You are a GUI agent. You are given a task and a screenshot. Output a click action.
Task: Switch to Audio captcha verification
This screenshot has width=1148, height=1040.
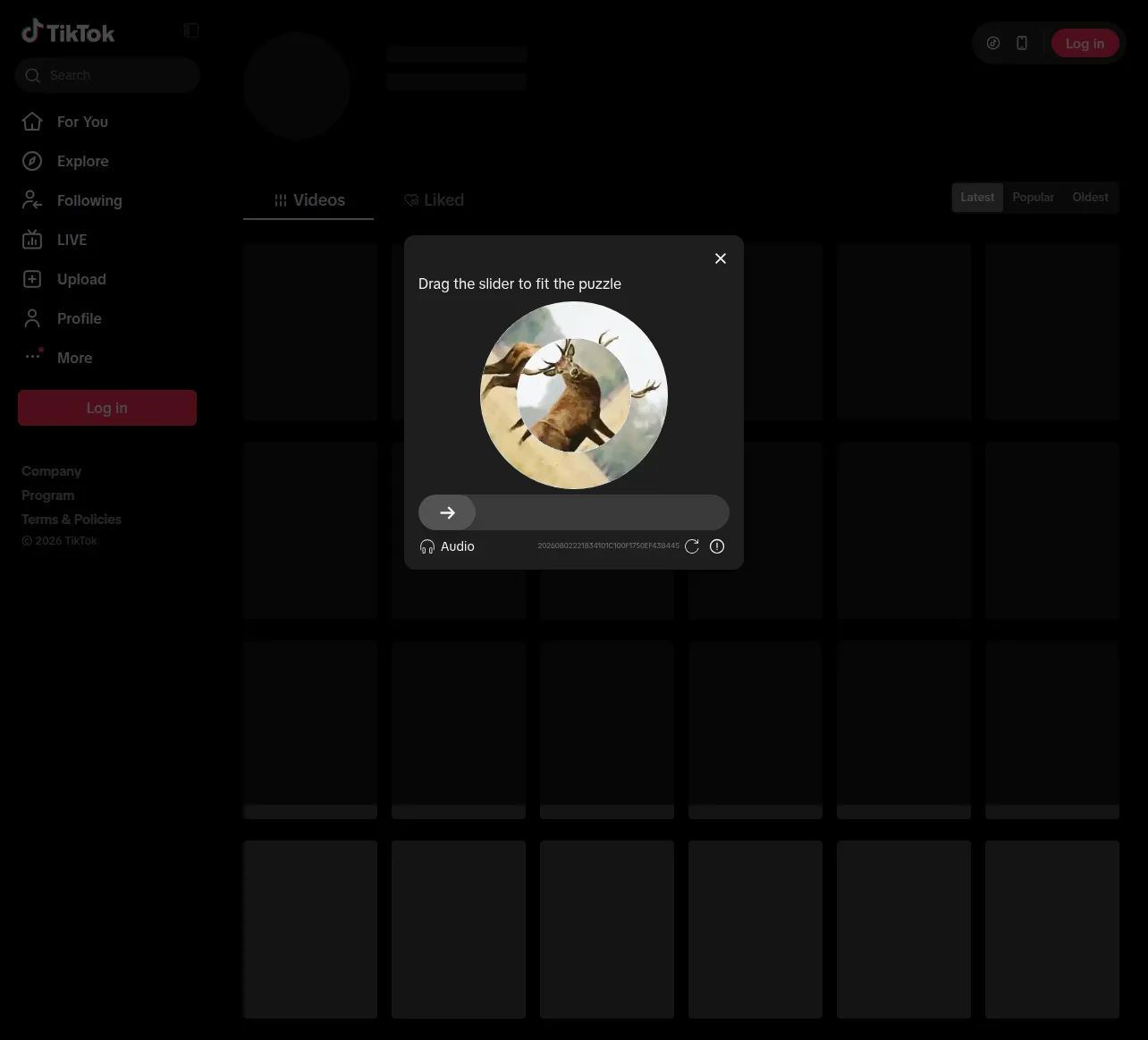coord(447,546)
